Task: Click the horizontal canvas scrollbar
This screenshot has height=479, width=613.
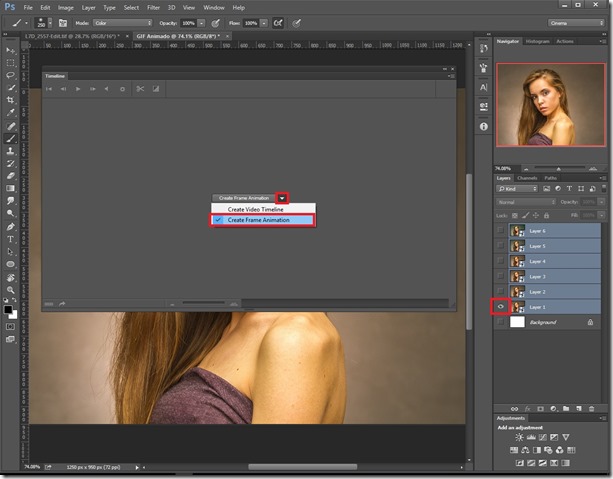Action: 303,467
